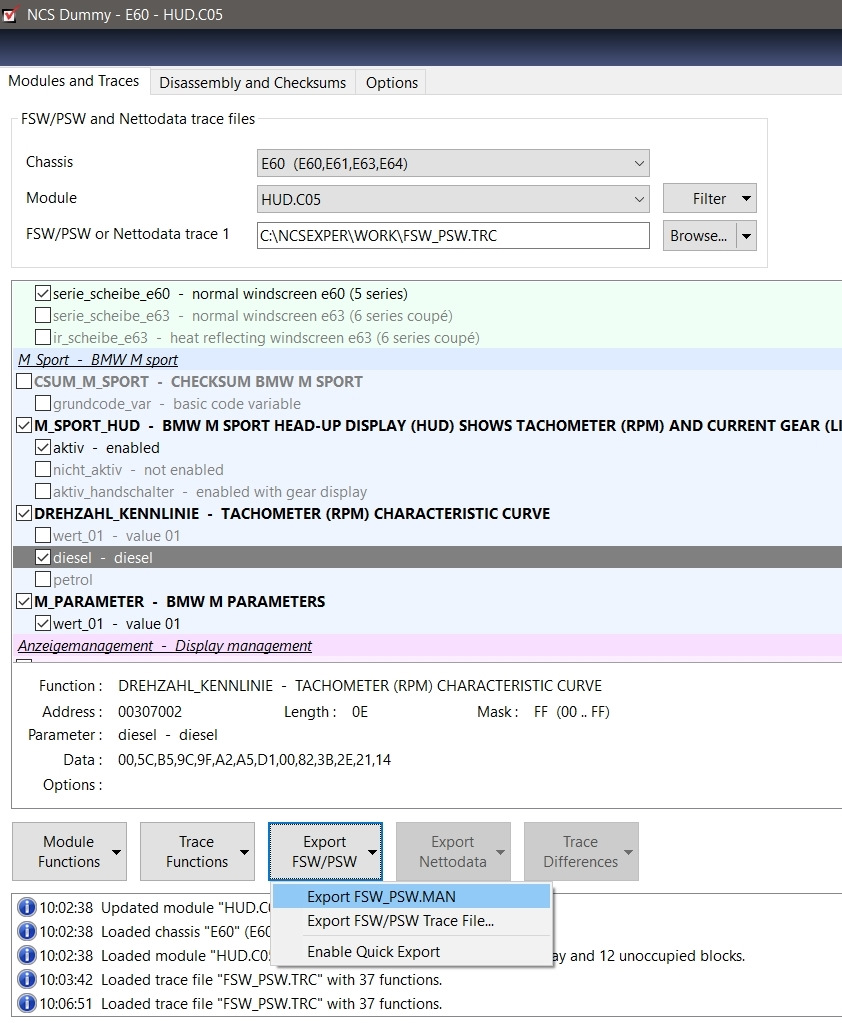Select Anzeigemanagement Display management header
Screen dimensions: 842x1023
427,645
